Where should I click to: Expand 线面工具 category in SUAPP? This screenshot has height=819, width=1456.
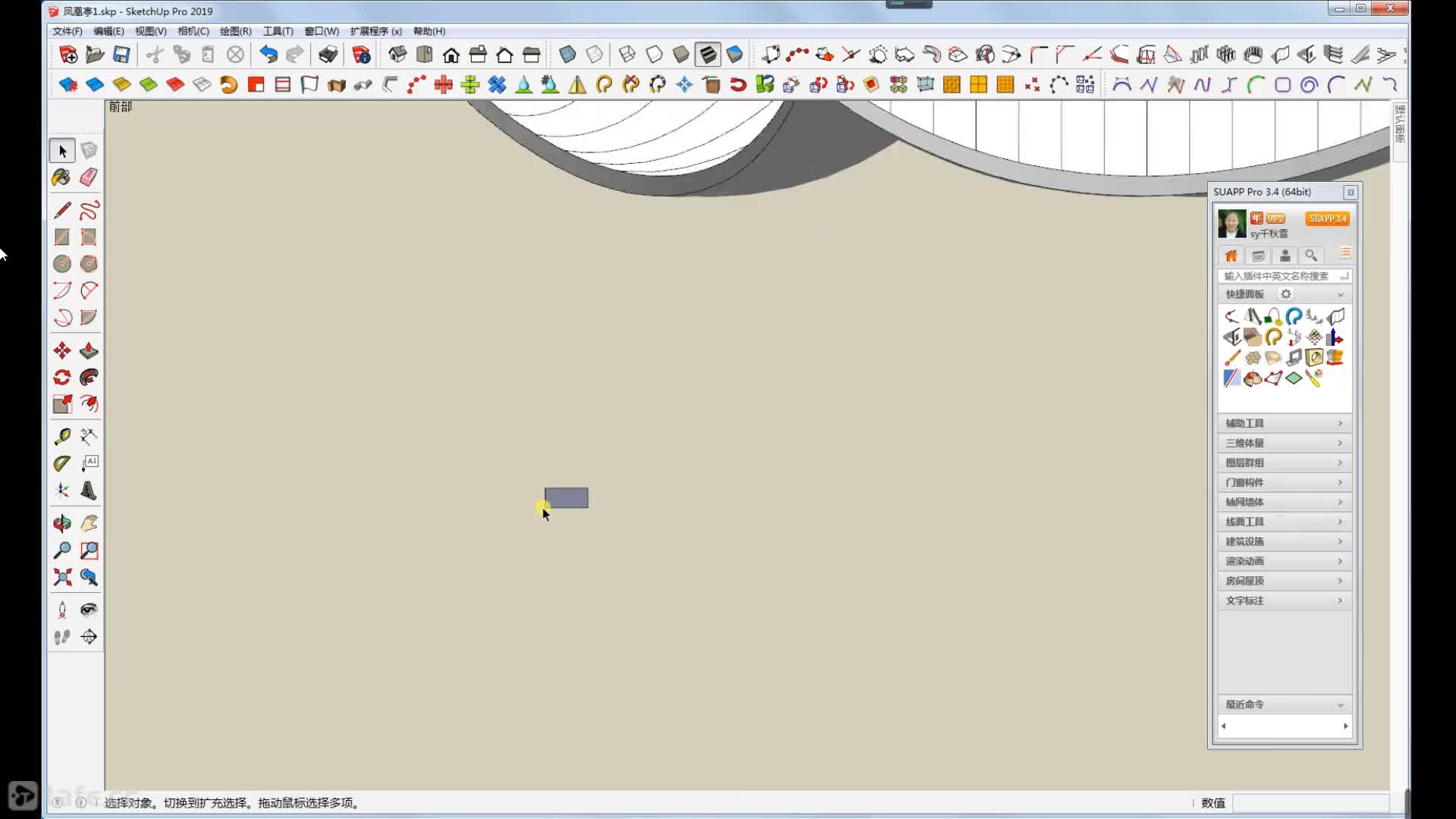tap(1285, 522)
